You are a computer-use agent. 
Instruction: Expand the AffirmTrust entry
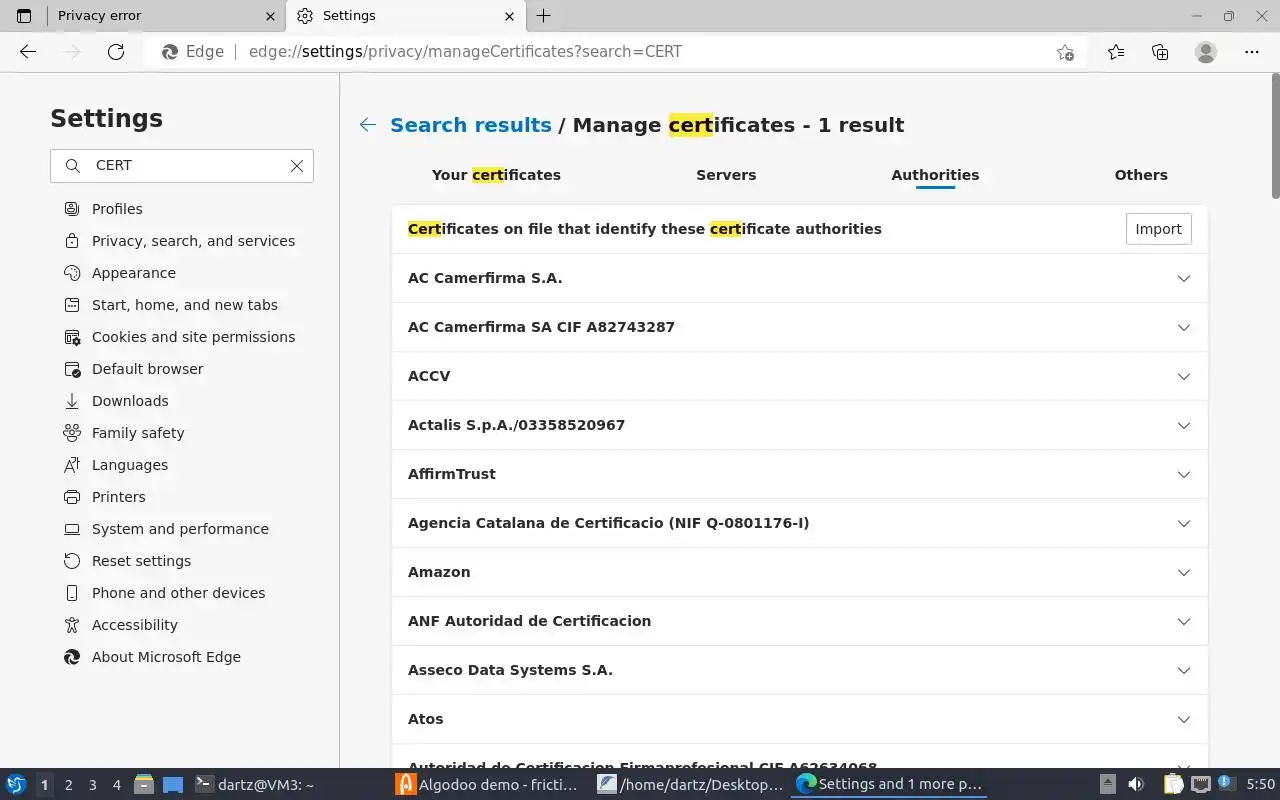coord(800,474)
